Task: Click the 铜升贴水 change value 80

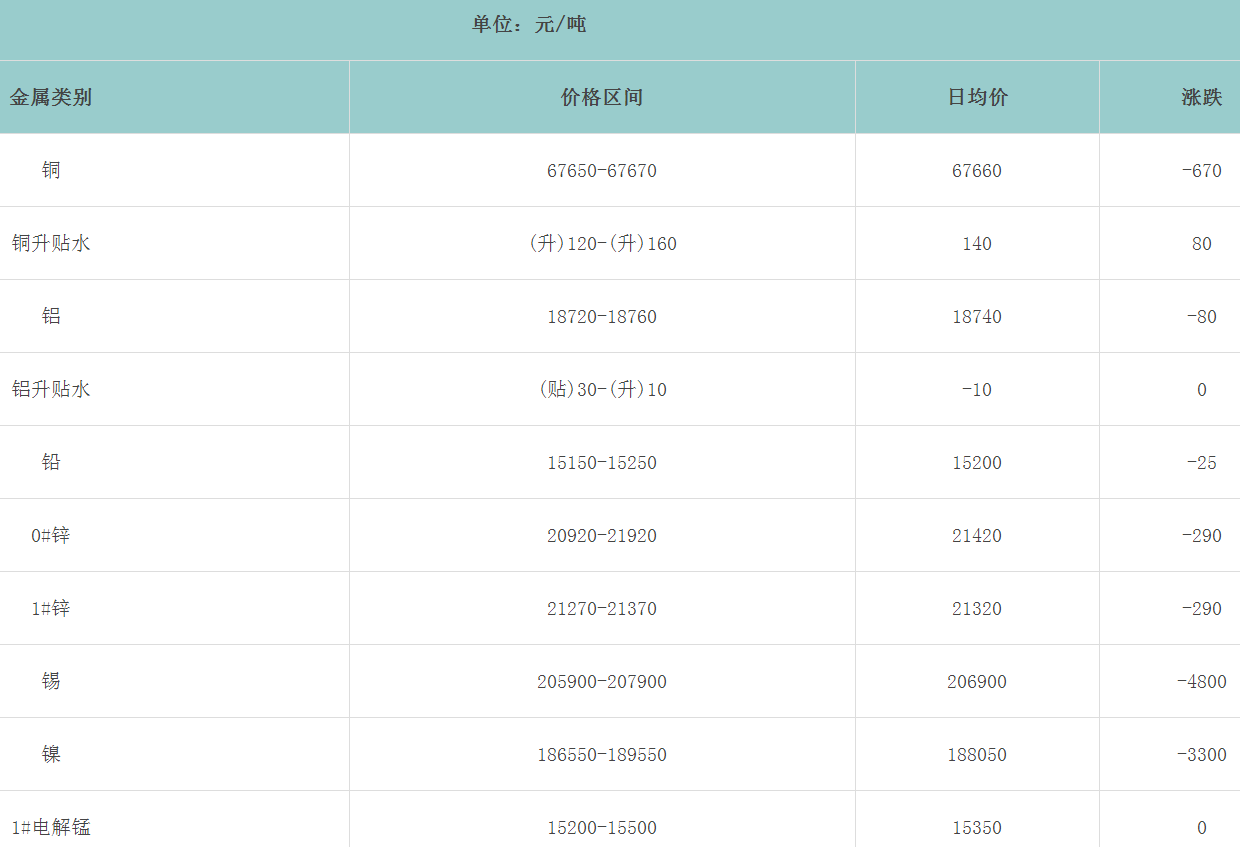Action: pyautogui.click(x=1201, y=244)
